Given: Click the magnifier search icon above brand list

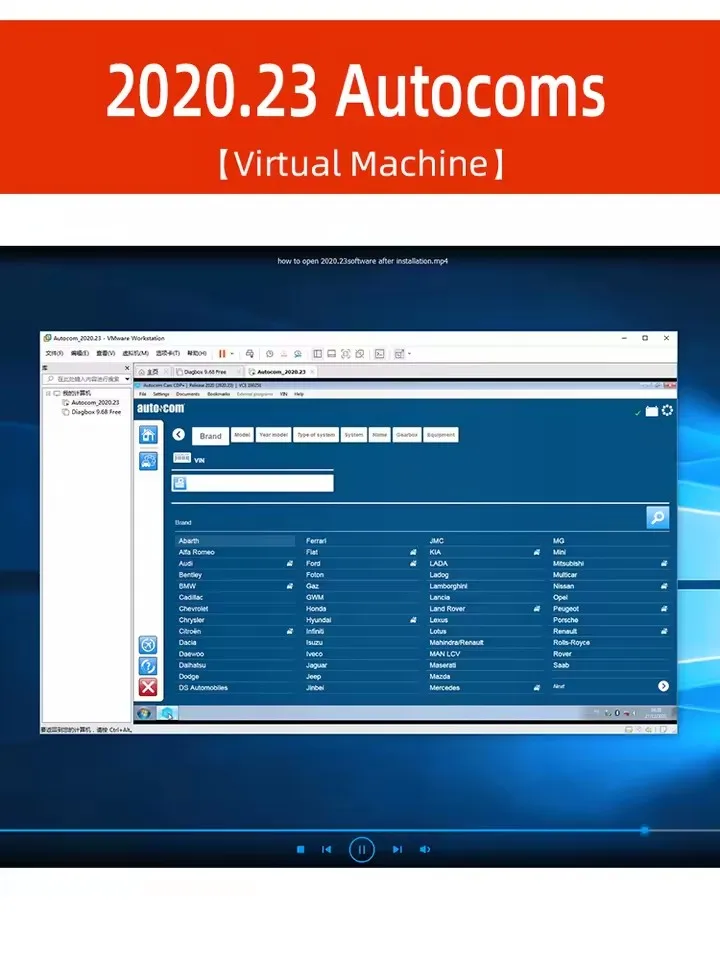Looking at the screenshot, I should (657, 517).
